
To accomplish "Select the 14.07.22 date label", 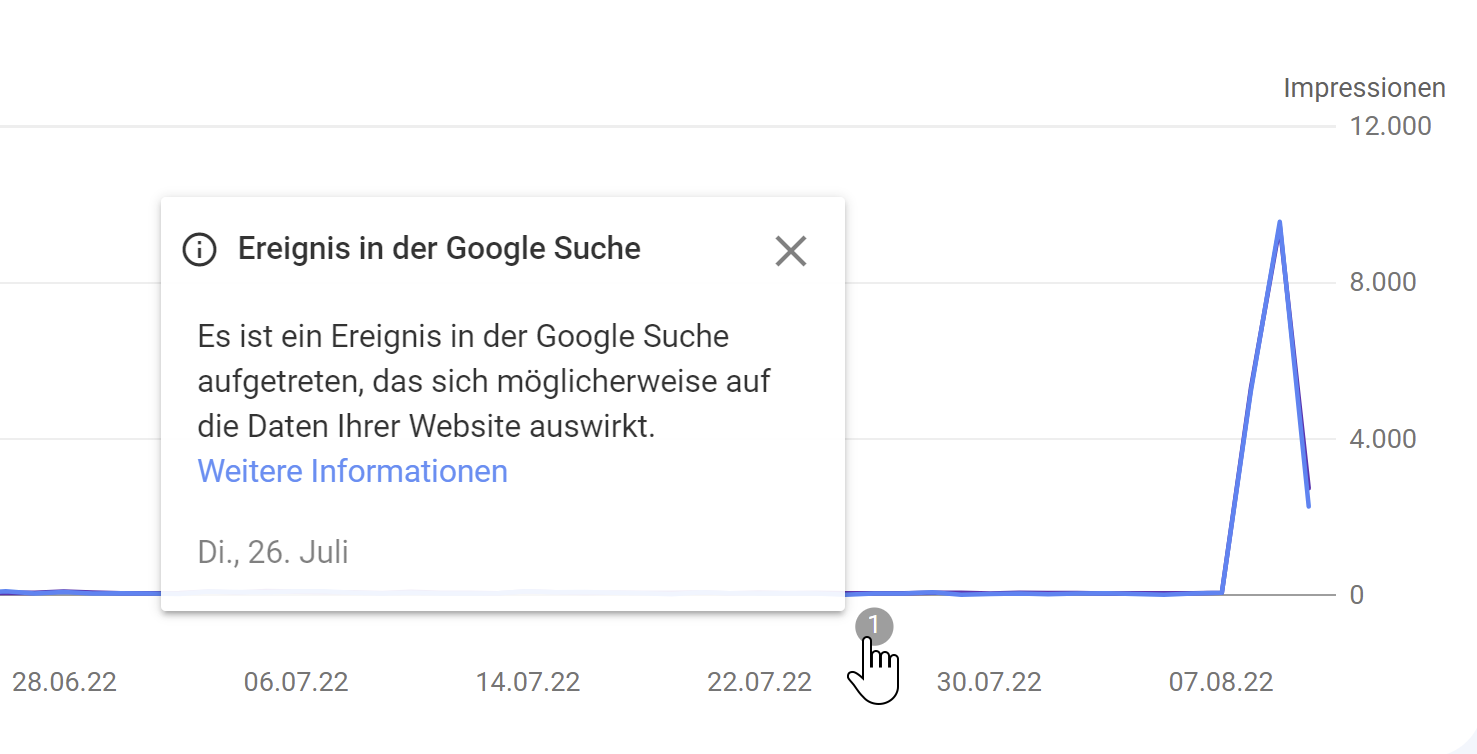I will (528, 681).
